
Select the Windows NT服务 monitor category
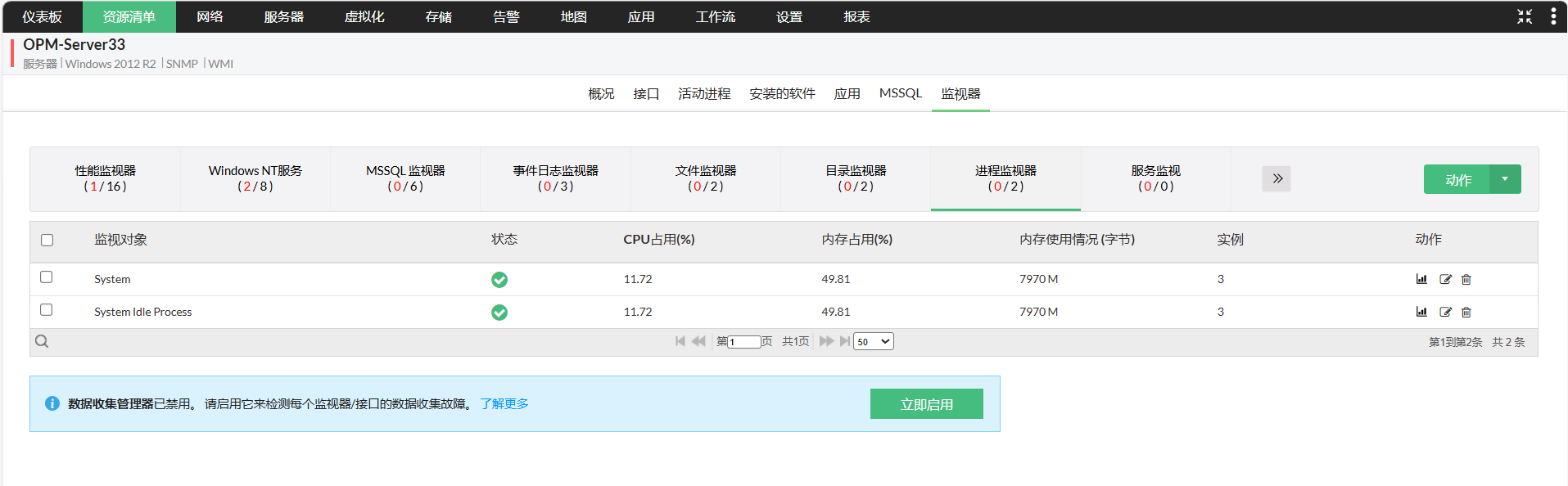pos(255,178)
